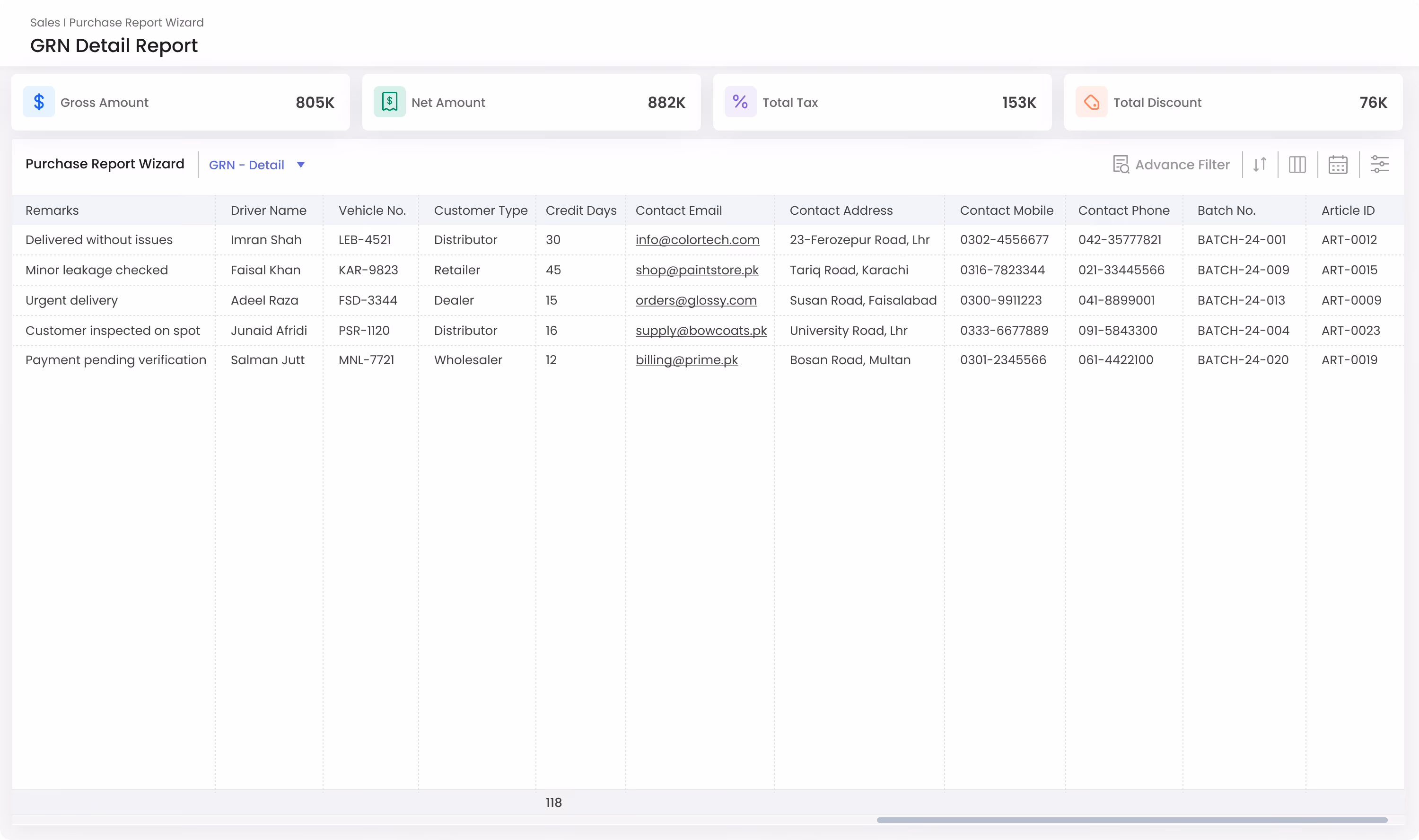Open the column chooser icon

pyautogui.click(x=1297, y=165)
